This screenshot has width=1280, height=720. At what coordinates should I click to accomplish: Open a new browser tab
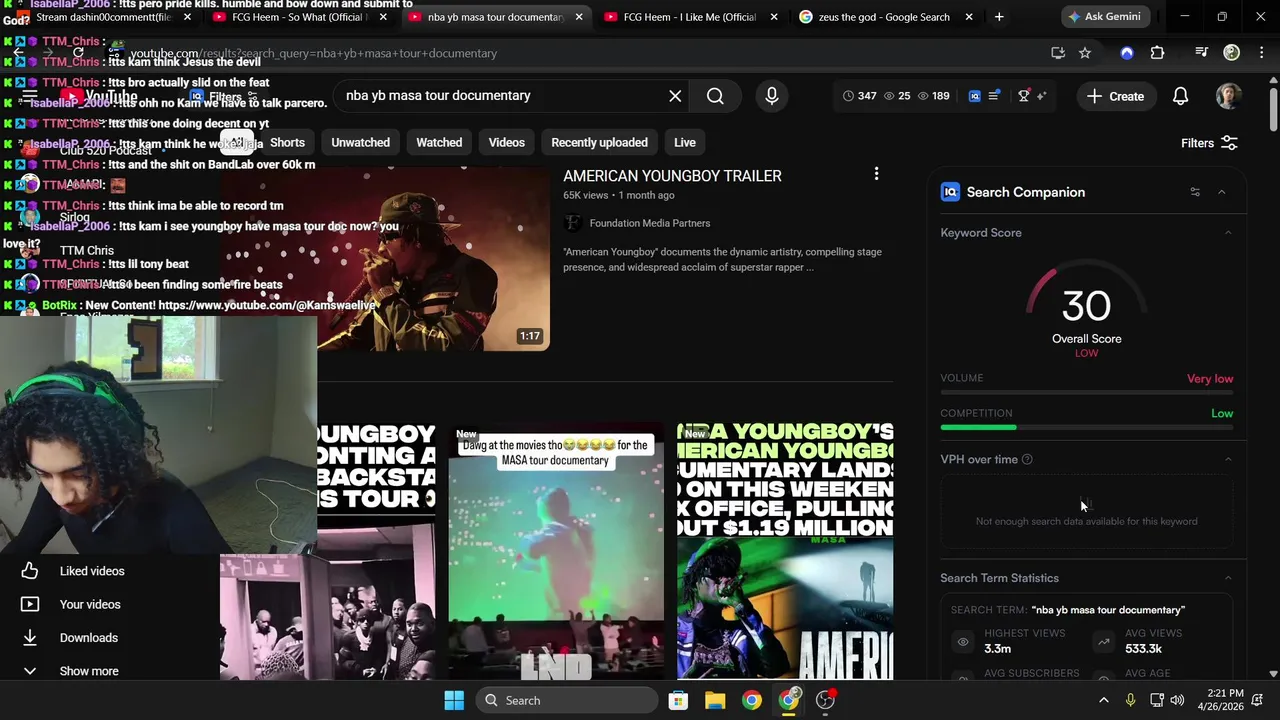coord(999,17)
